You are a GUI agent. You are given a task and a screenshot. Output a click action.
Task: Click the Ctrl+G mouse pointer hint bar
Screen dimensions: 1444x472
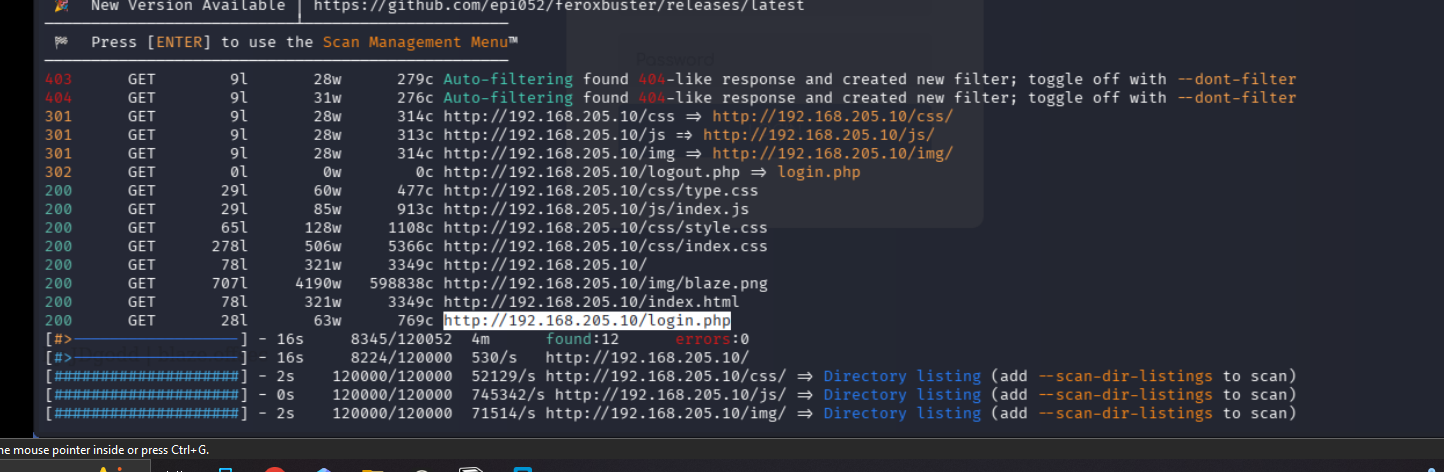click(x=105, y=450)
